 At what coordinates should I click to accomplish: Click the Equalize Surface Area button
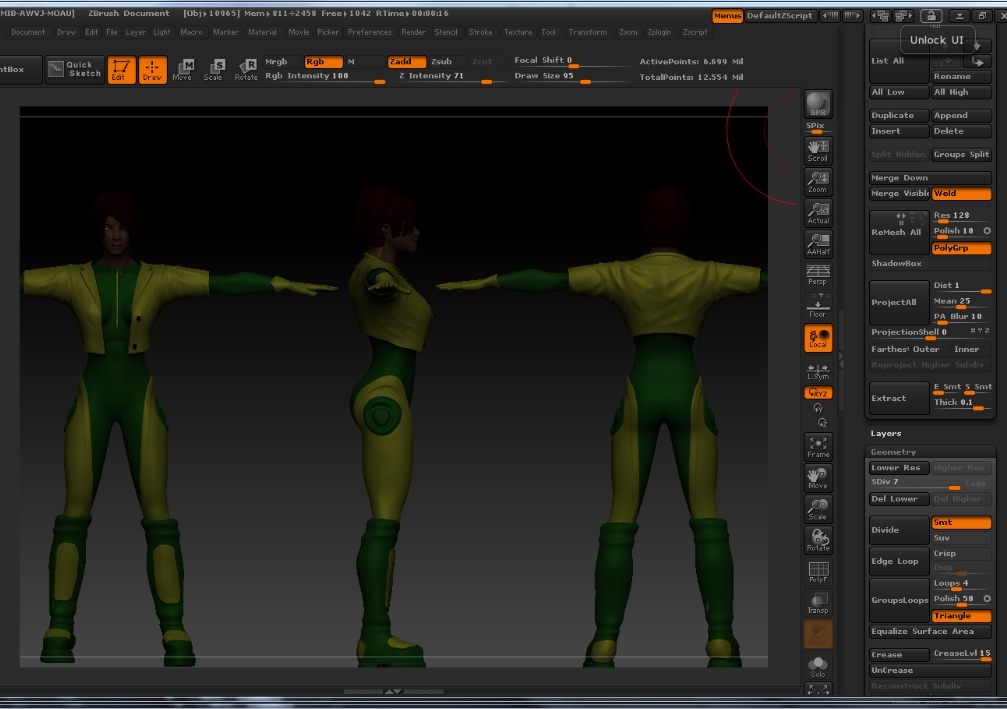pyautogui.click(x=930, y=631)
